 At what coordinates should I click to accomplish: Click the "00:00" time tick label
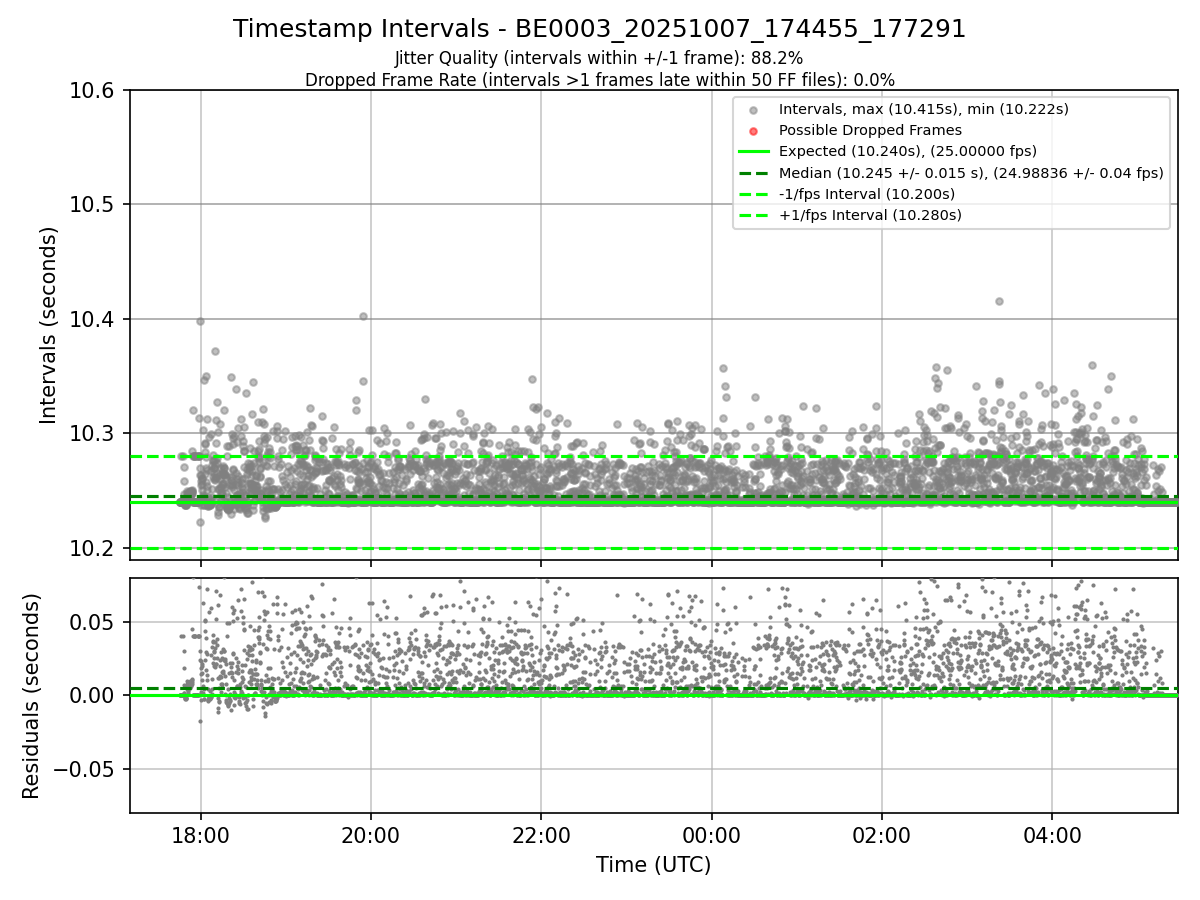(711, 834)
